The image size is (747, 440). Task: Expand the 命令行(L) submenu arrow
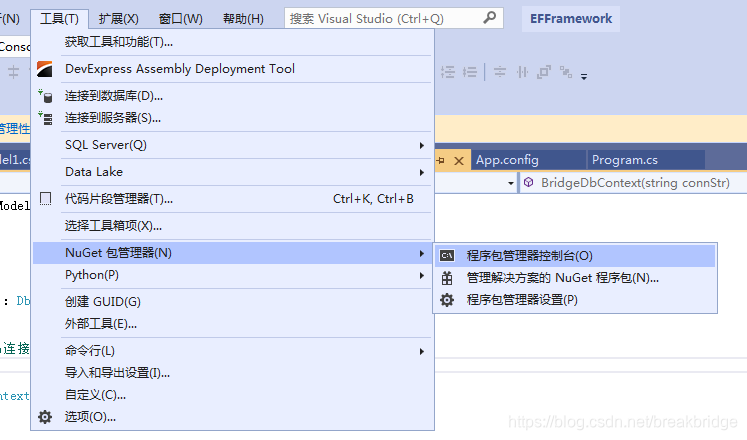click(422, 351)
